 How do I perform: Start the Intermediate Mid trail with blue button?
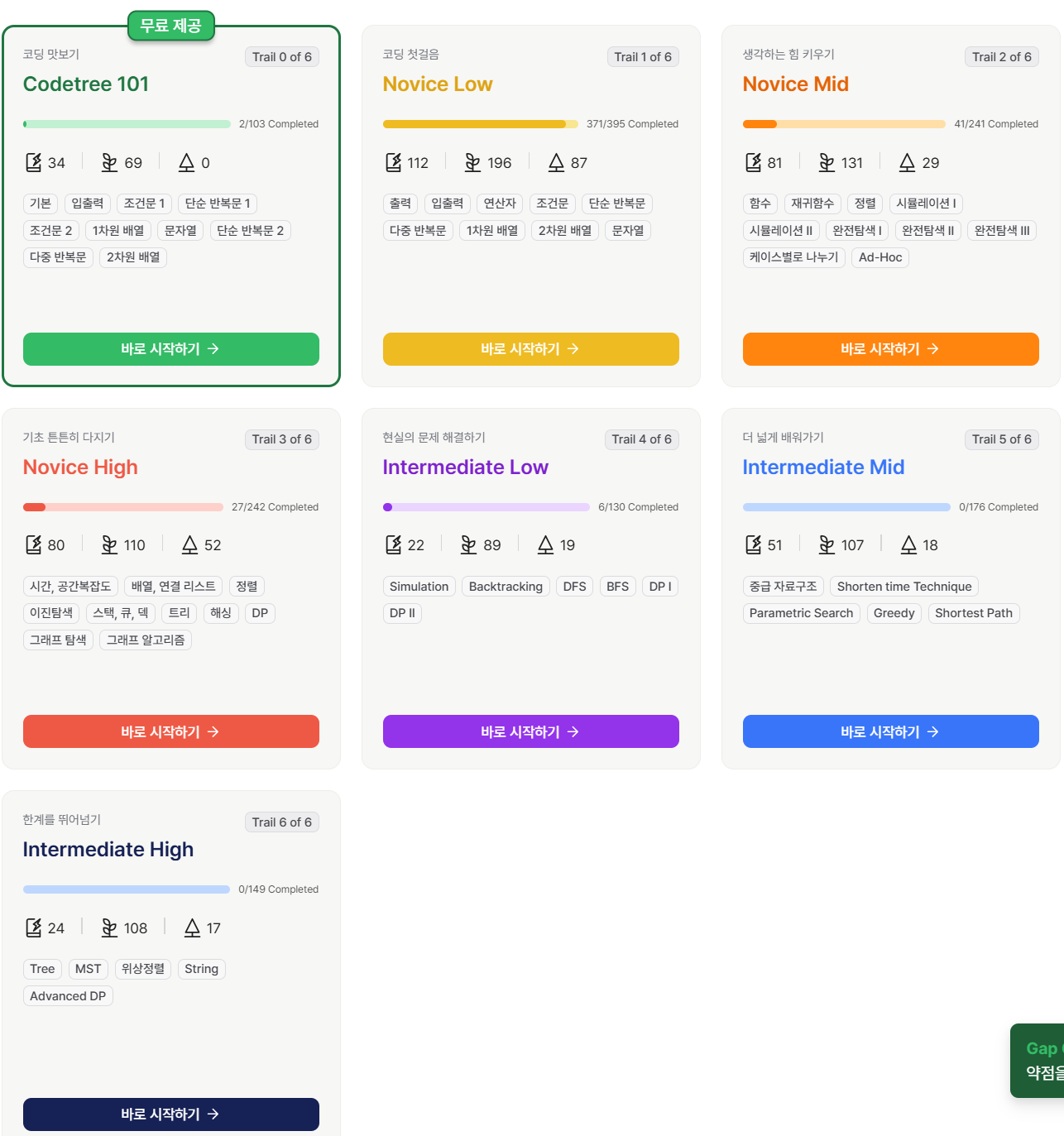pos(891,731)
